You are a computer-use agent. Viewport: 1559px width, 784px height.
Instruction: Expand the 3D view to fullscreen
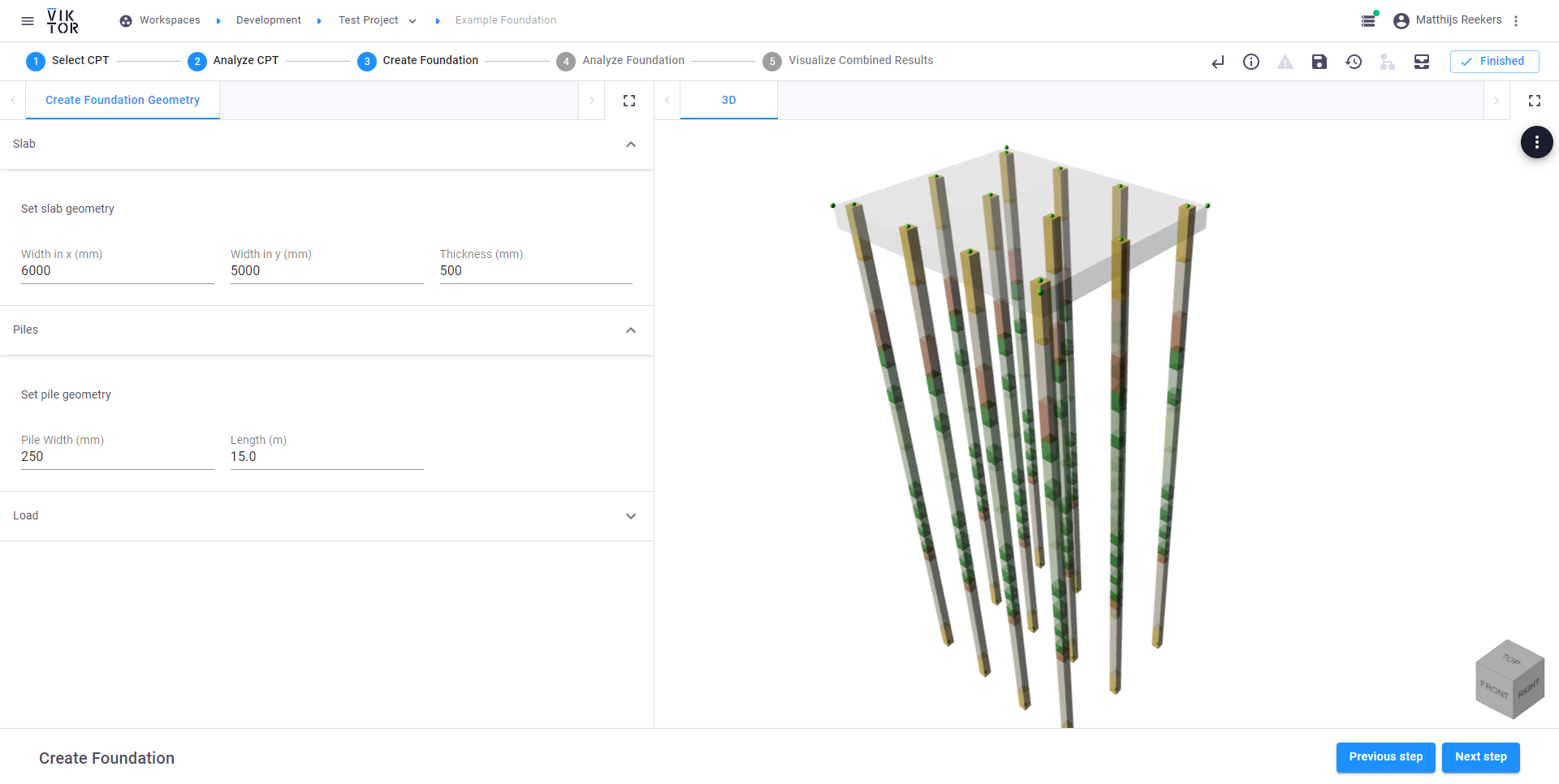(1535, 101)
